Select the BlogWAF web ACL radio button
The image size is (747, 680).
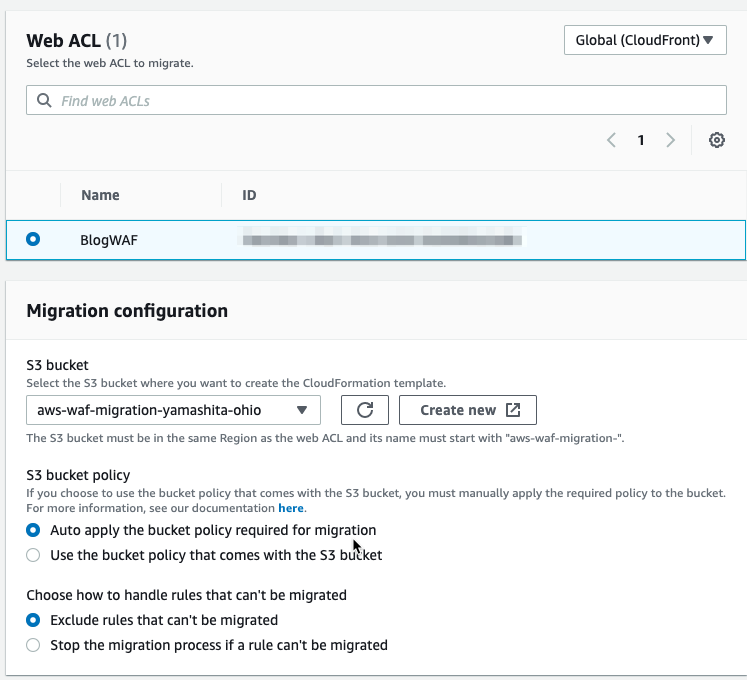click(x=33, y=239)
